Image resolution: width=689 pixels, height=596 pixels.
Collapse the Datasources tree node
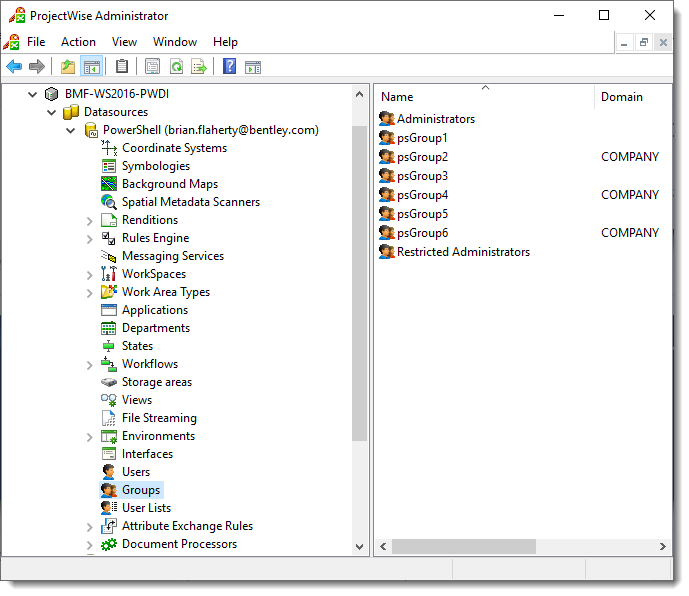tap(52, 112)
